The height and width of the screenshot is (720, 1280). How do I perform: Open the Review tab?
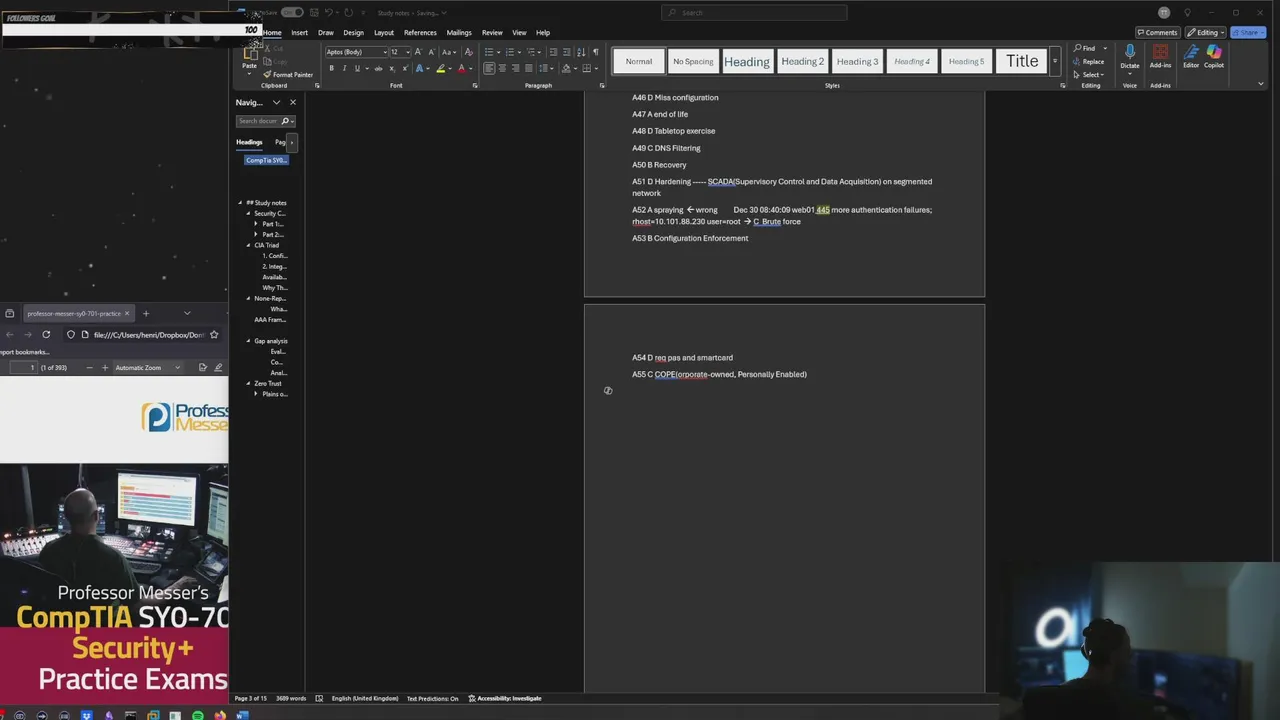(492, 32)
